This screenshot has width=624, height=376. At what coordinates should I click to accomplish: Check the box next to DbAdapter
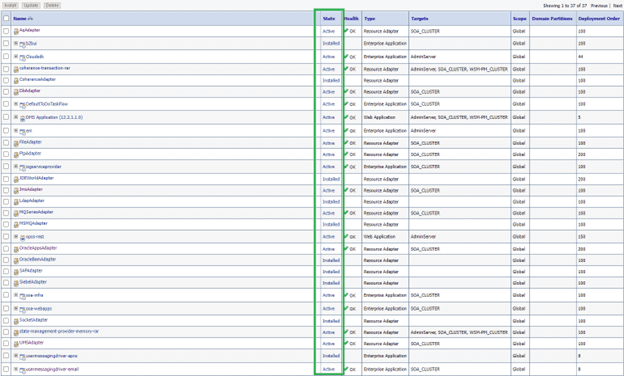pos(6,92)
